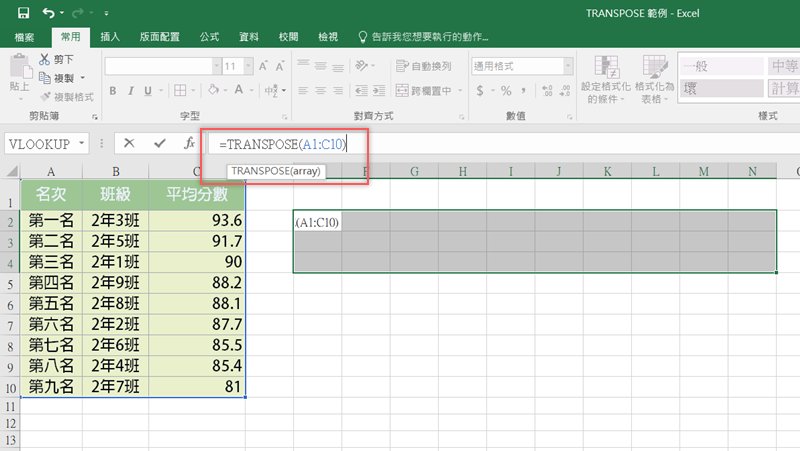Screen dimensions: 800x451
Task: Toggle Bold formatting button
Action: (x=114, y=91)
